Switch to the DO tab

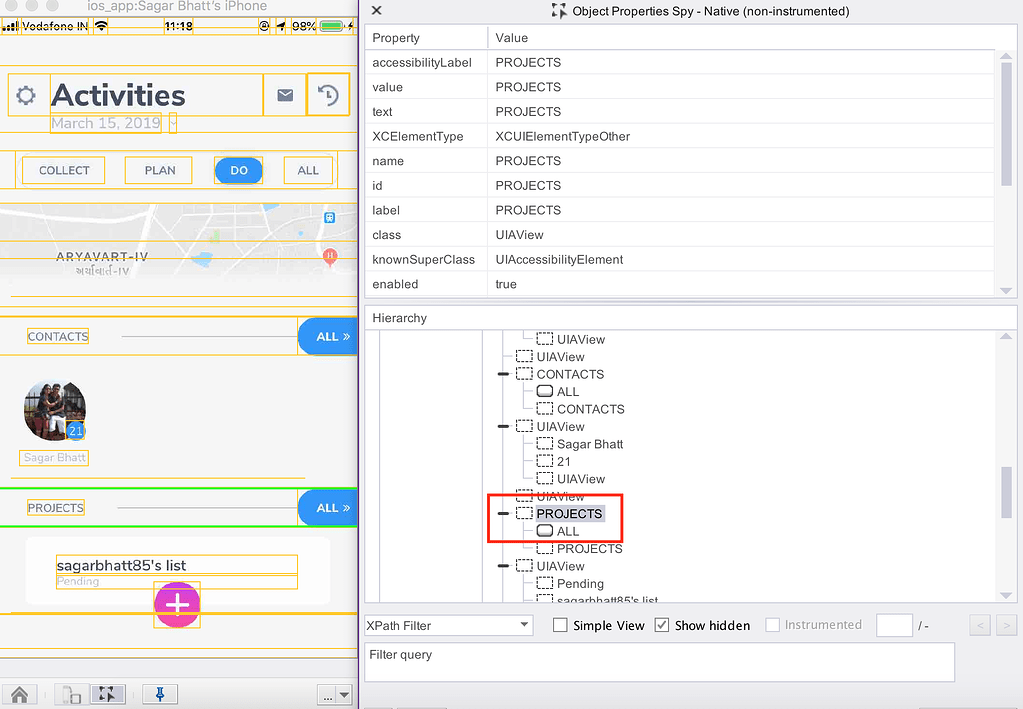(x=238, y=170)
